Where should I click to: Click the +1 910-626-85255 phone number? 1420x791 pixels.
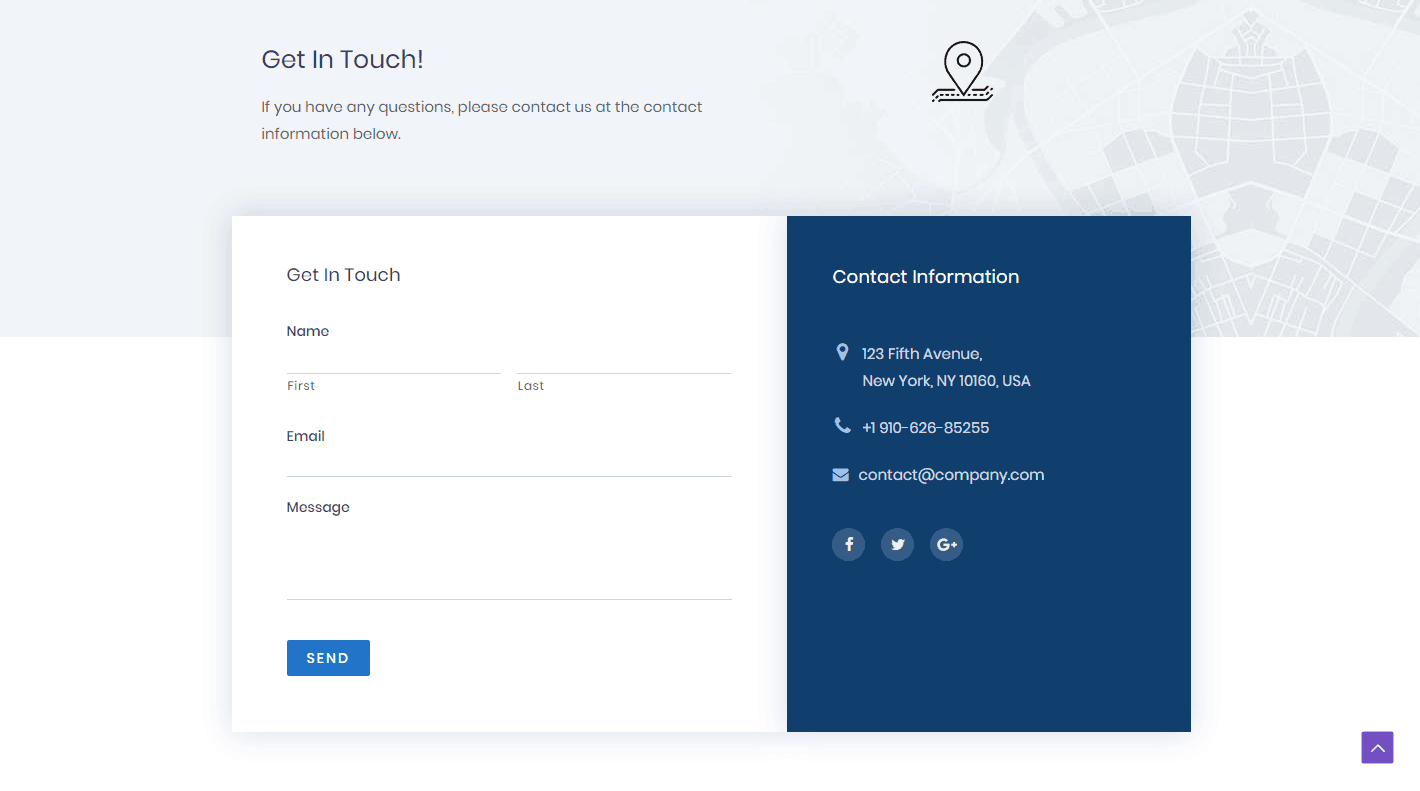[925, 428]
